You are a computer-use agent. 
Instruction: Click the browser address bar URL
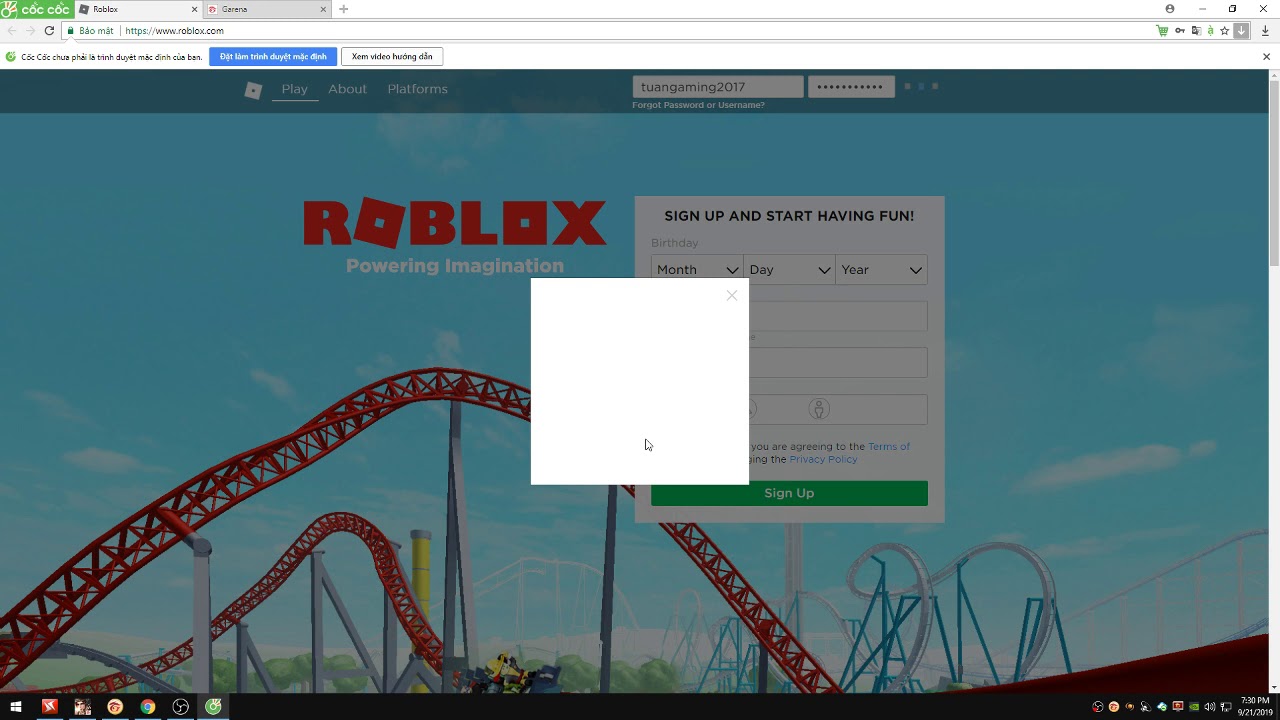(x=175, y=31)
